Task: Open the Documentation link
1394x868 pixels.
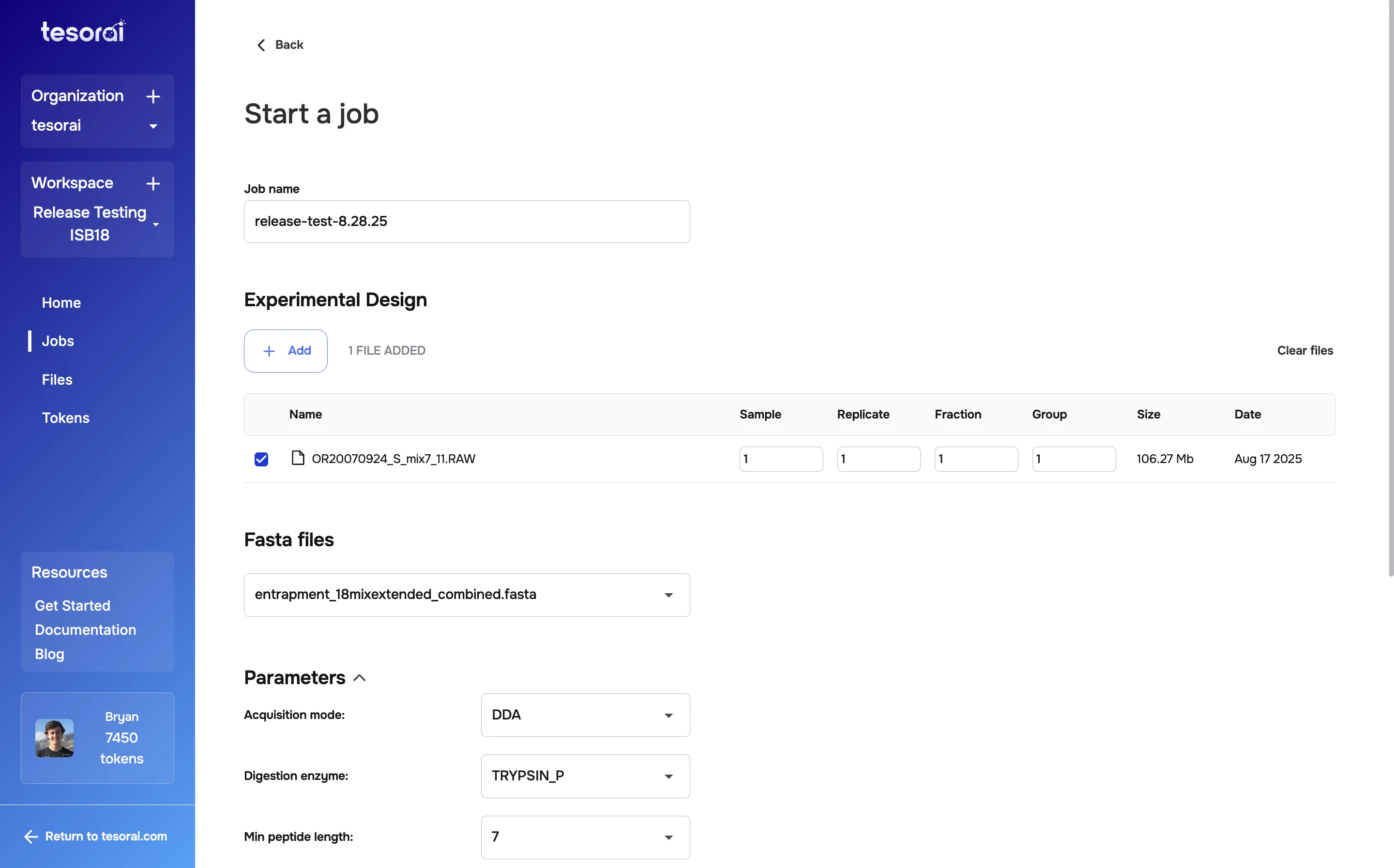Action: click(x=85, y=630)
